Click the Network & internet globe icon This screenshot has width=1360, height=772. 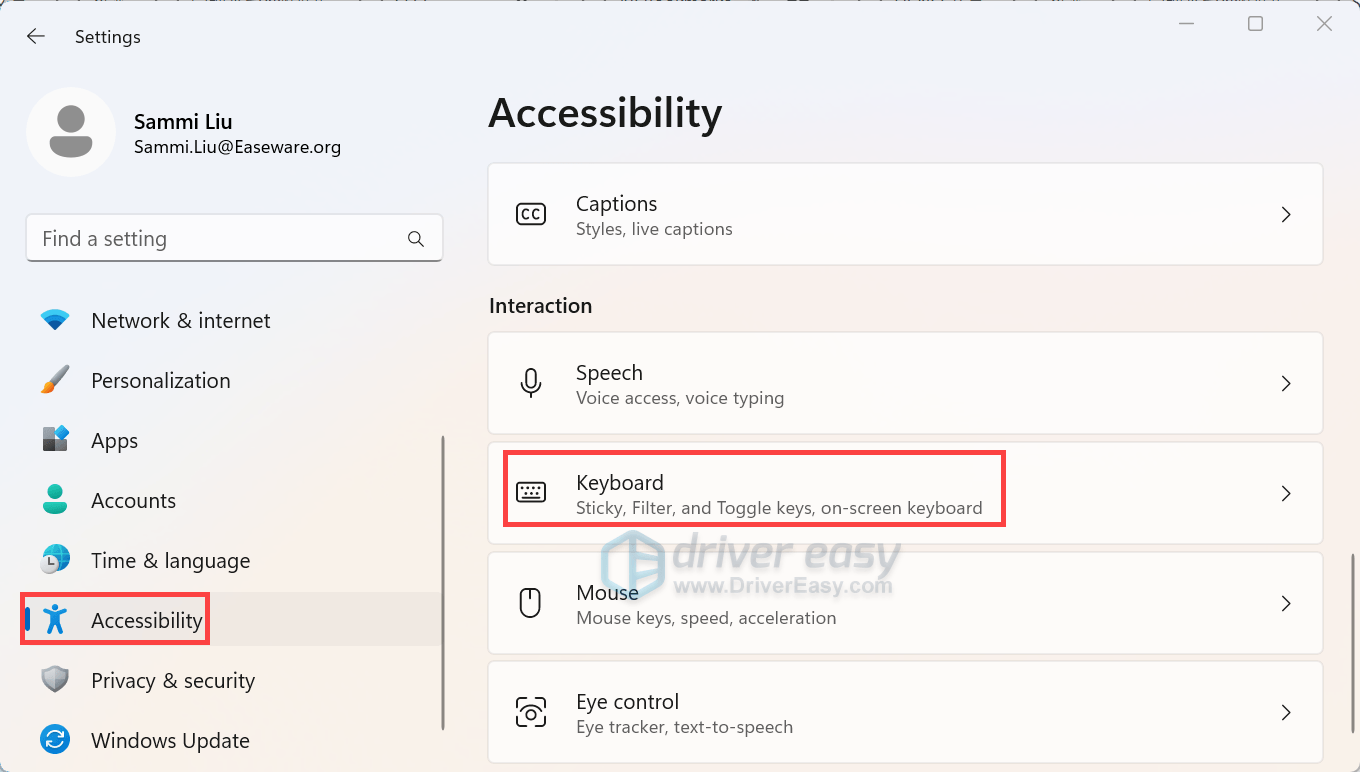pyautogui.click(x=55, y=320)
